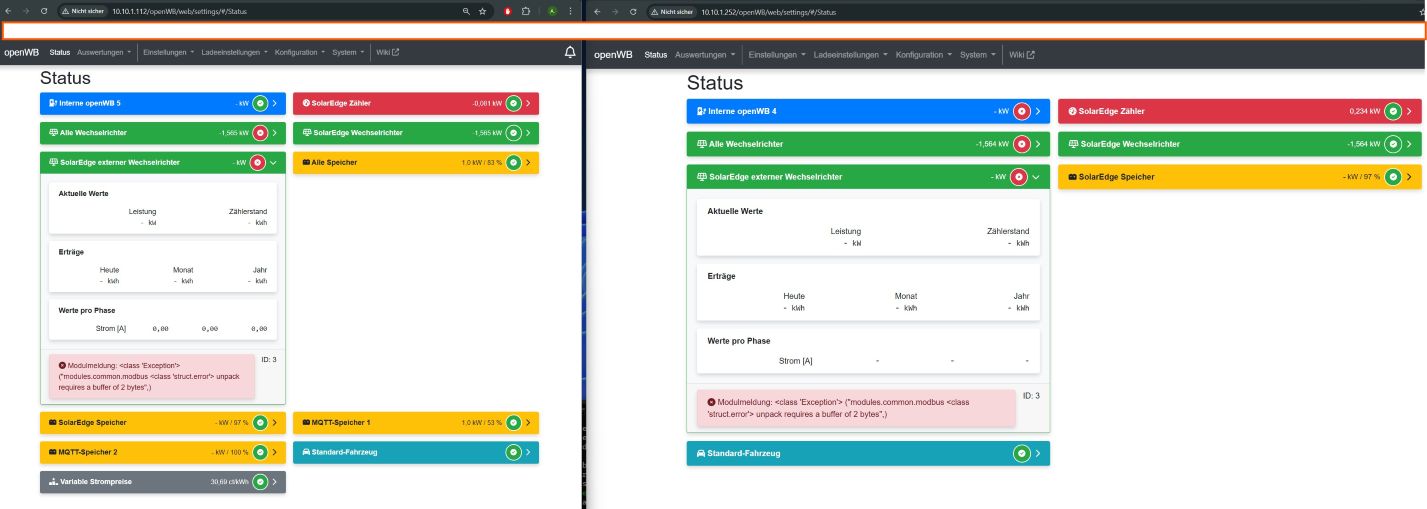
Task: Click '30,69 ct/kWh' value on Variable Strompreise
Action: point(229,482)
